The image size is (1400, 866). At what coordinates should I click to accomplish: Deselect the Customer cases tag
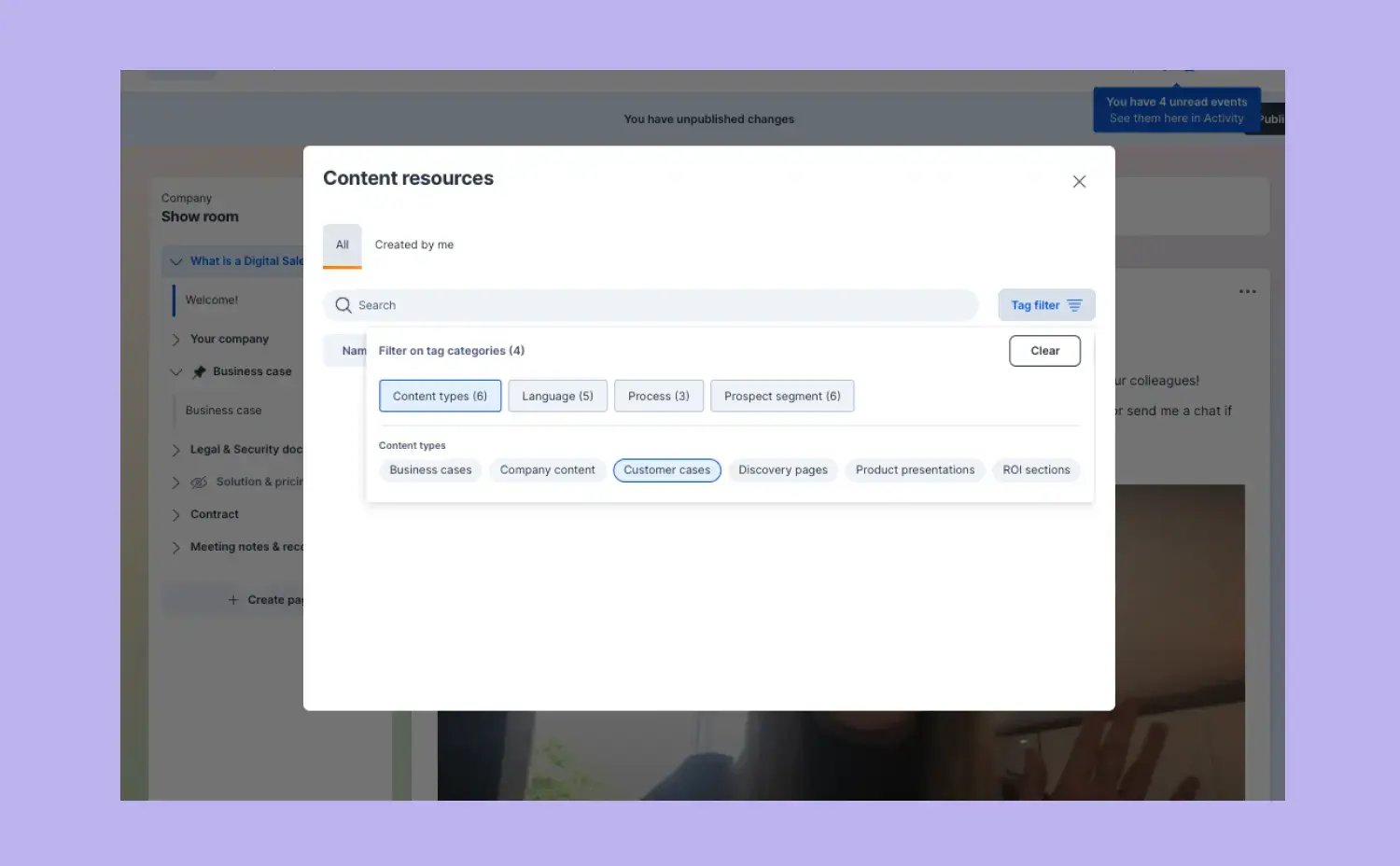(666, 470)
